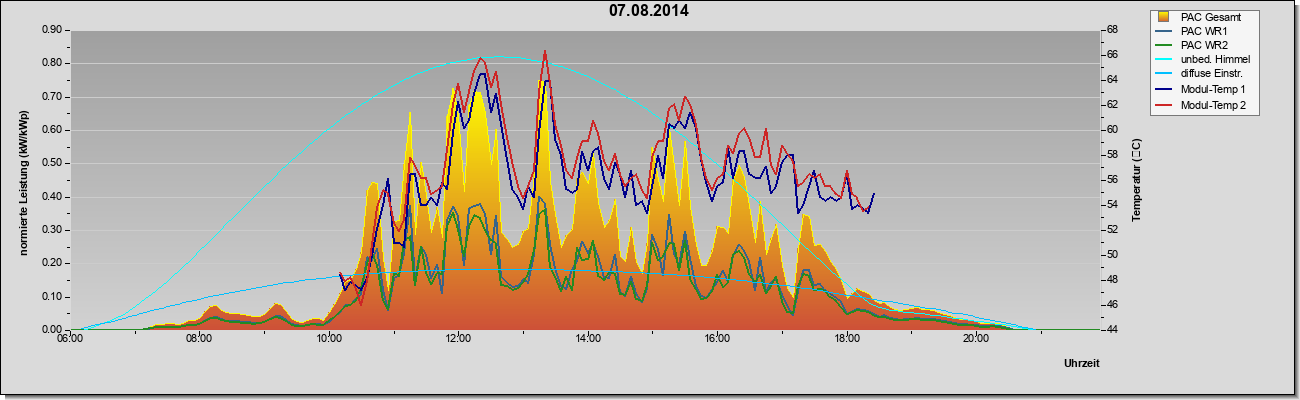This screenshot has height=400, width=1300.
Task: Select the Modul-Temp 2 red legend line
Action: pyautogui.click(x=1164, y=106)
